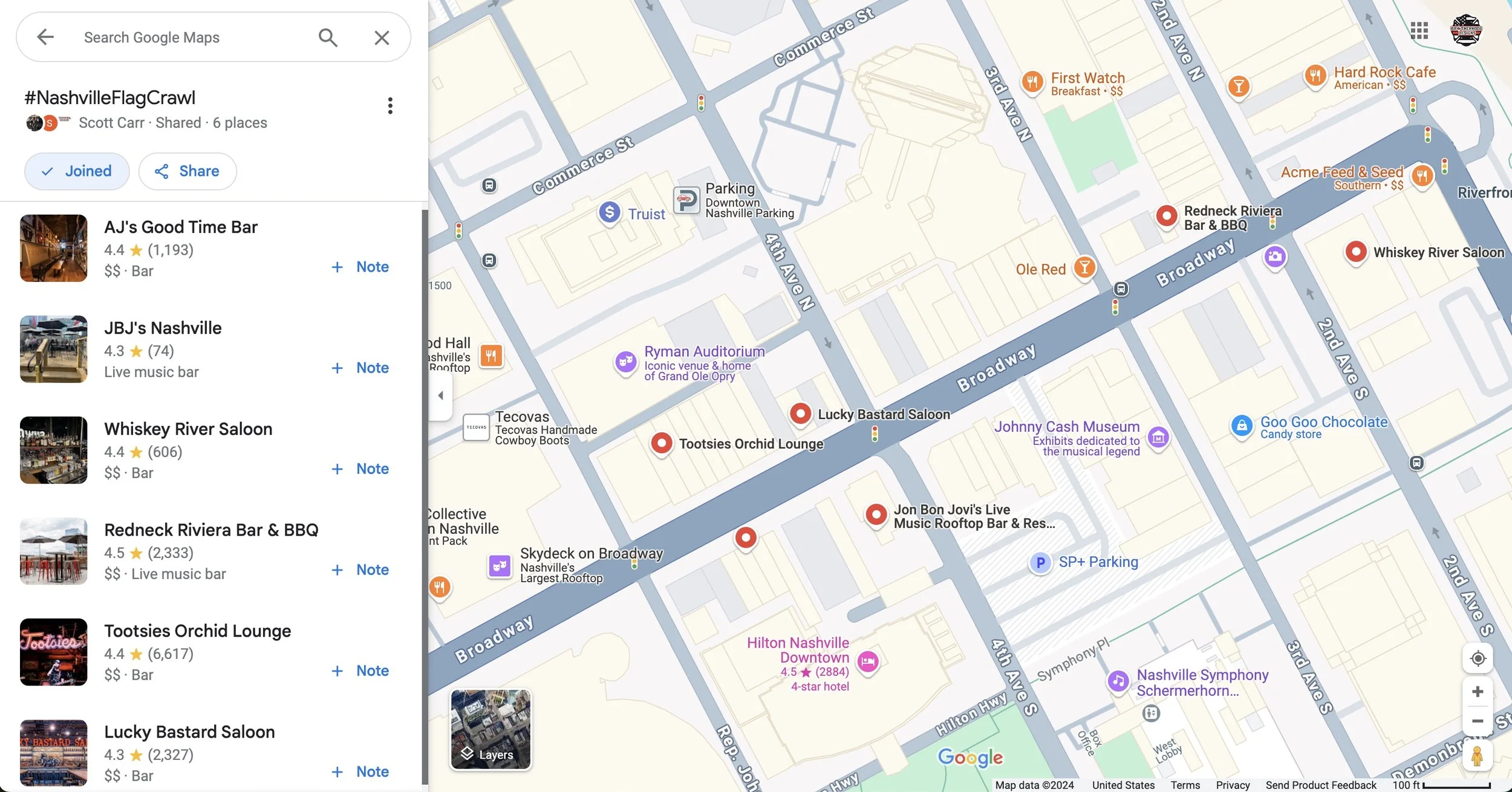Select JBJ's Nashville list entry
Viewport: 1512px width, 792px height.
pyautogui.click(x=163, y=328)
